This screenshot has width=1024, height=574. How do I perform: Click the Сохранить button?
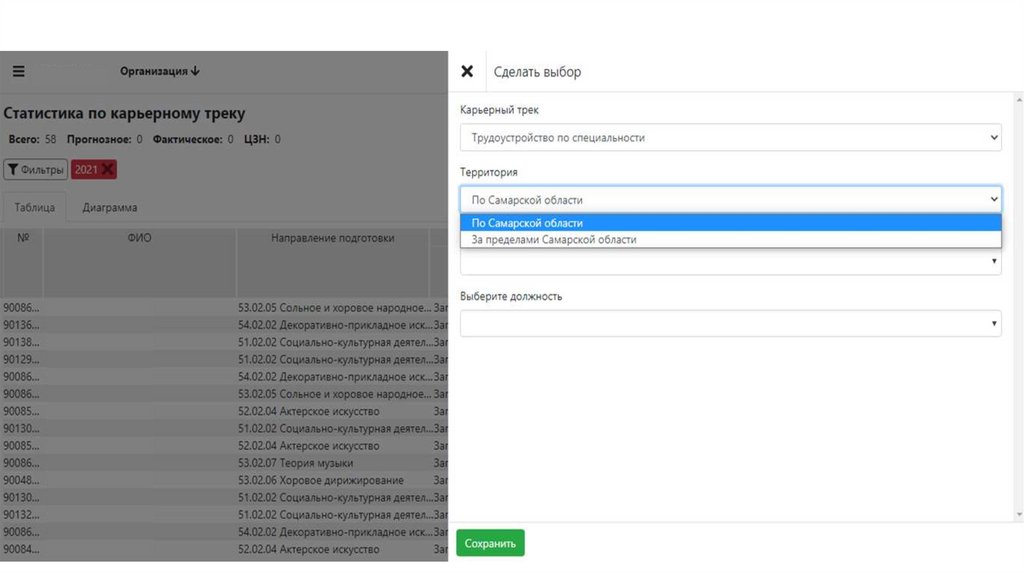(490, 543)
